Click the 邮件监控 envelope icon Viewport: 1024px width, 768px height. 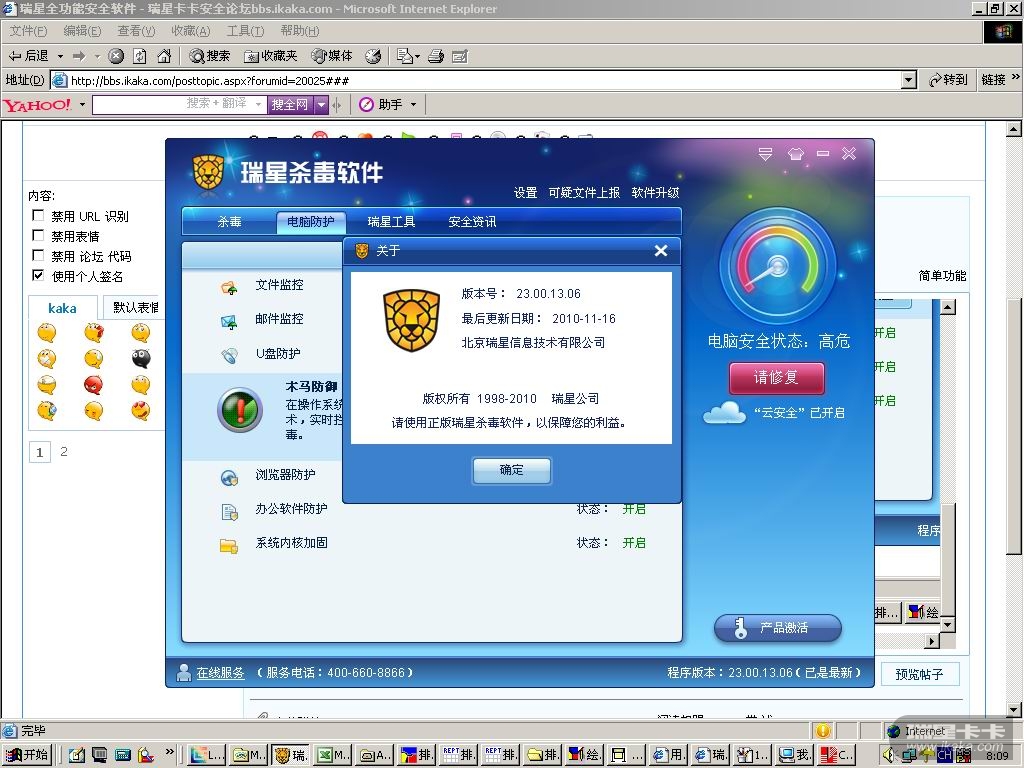(229, 321)
